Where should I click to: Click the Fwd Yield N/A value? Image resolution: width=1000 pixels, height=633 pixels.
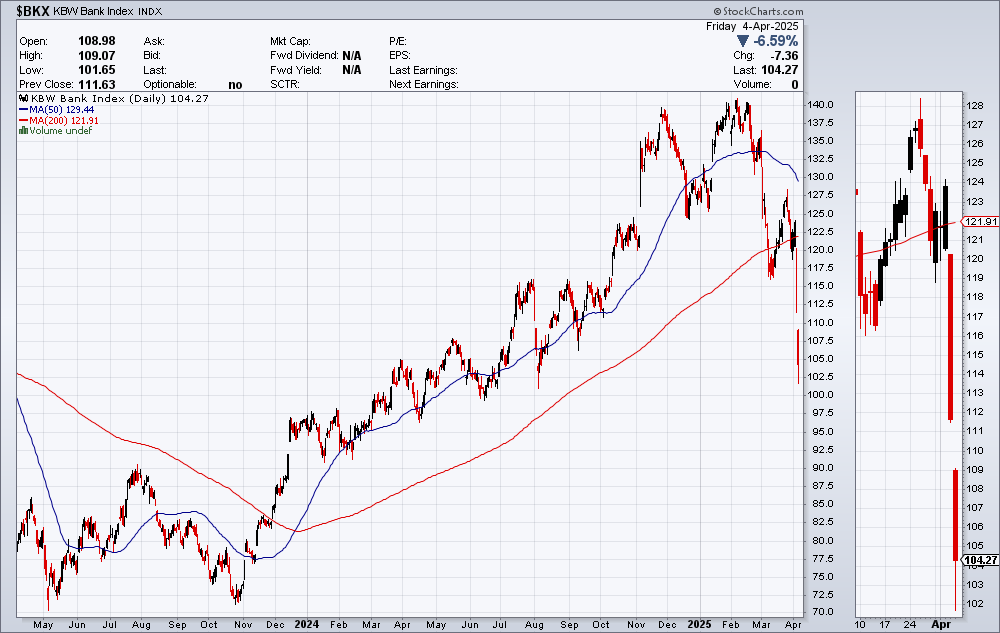351,70
